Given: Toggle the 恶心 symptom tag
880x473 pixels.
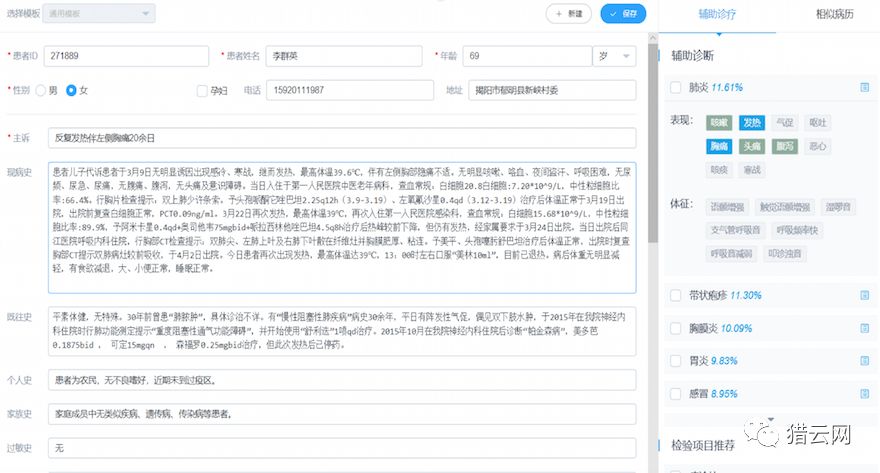Looking at the screenshot, I should pyautogui.click(x=818, y=146).
